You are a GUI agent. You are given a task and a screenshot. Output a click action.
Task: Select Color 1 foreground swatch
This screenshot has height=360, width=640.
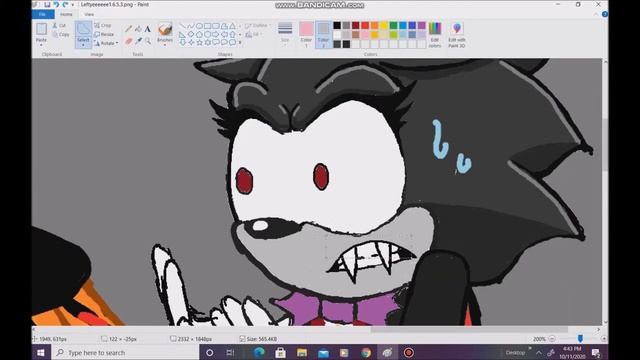(x=306, y=35)
